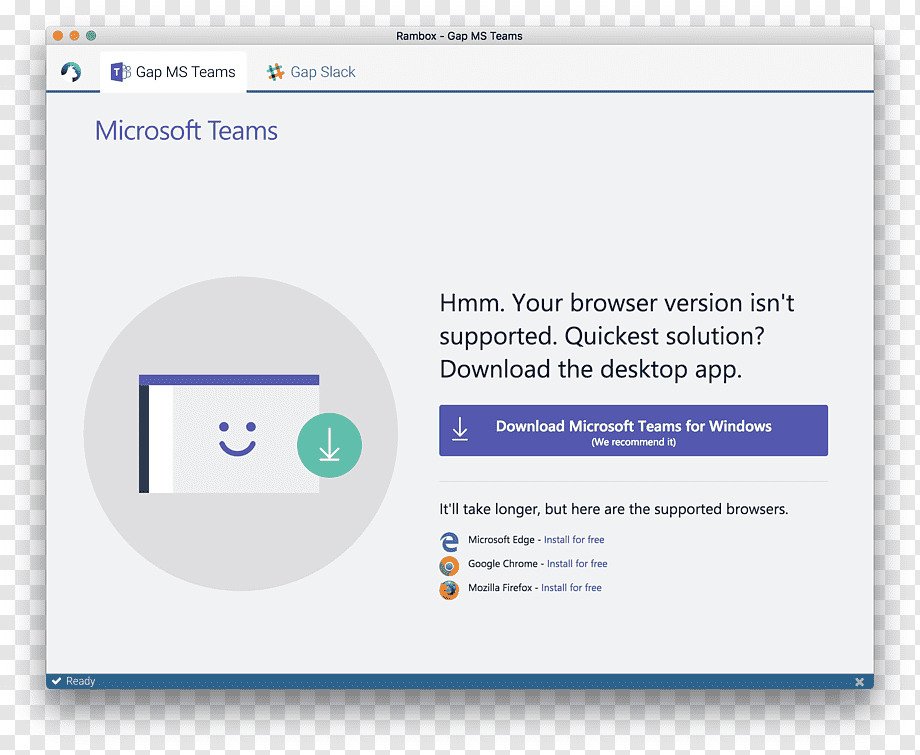Screen dimensions: 920x755
Task: Maximize the Rambox window with the green button
Action: tap(91, 36)
